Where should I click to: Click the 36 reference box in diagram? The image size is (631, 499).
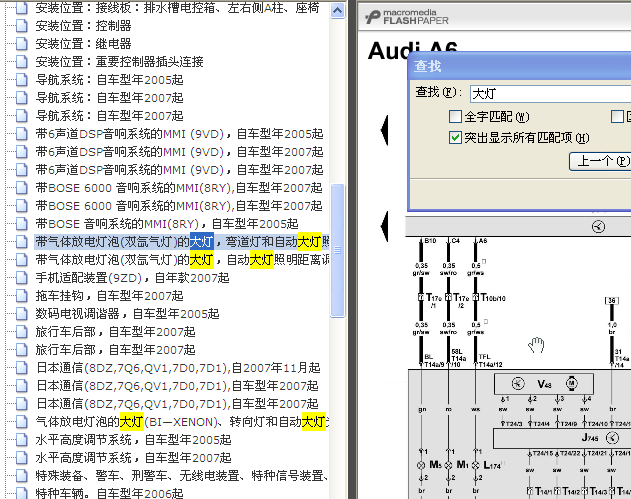[x=612, y=301]
